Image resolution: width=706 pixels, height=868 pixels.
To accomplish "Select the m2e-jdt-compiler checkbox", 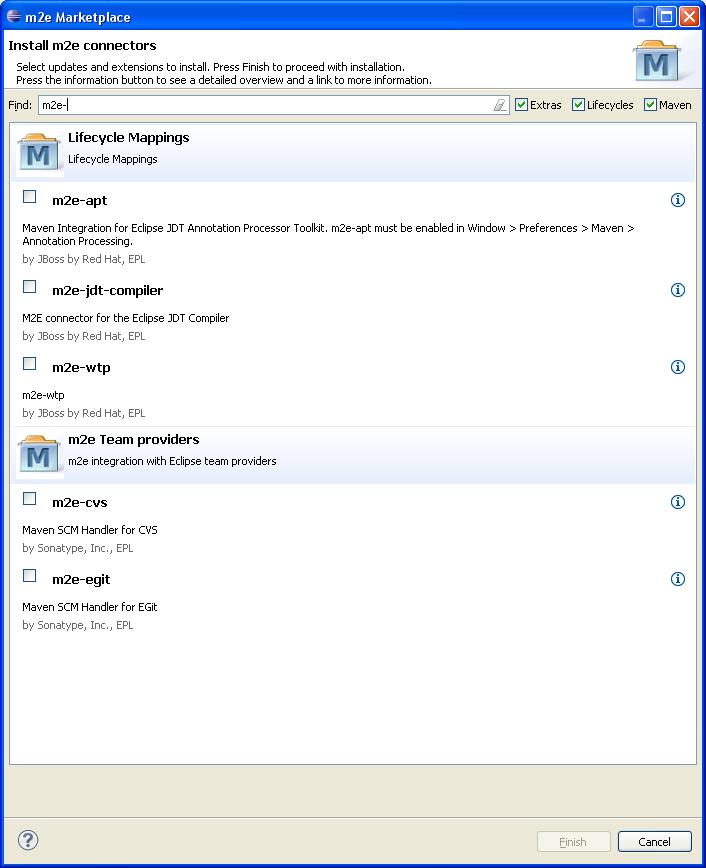I will tap(30, 287).
